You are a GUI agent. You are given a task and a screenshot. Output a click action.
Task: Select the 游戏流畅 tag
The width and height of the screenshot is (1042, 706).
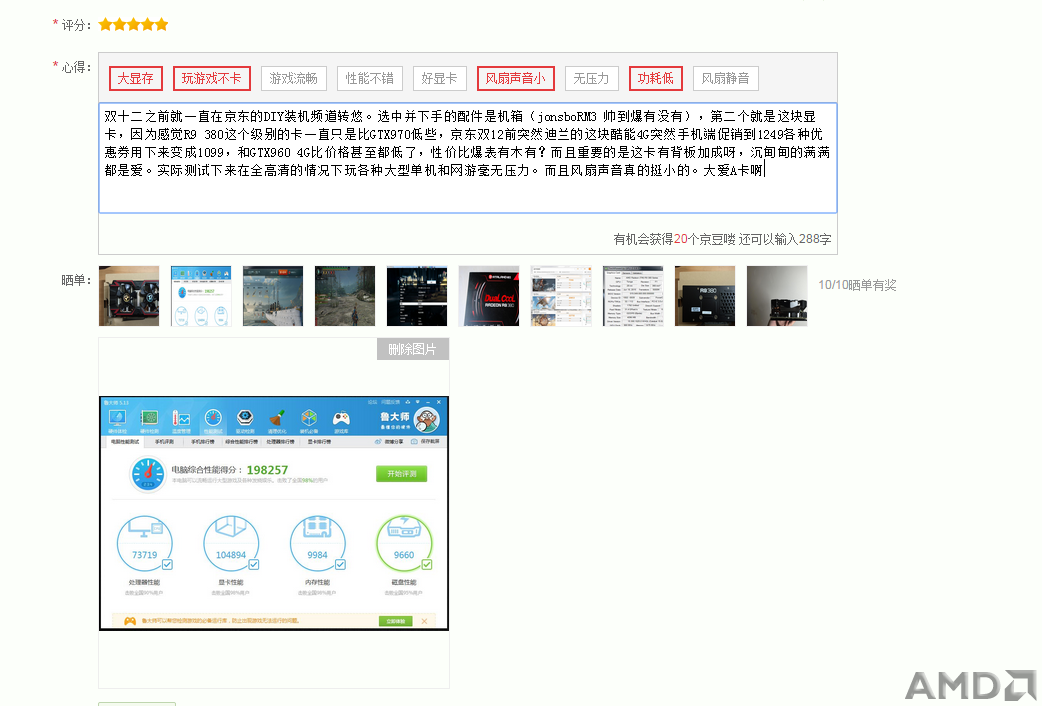click(x=293, y=78)
